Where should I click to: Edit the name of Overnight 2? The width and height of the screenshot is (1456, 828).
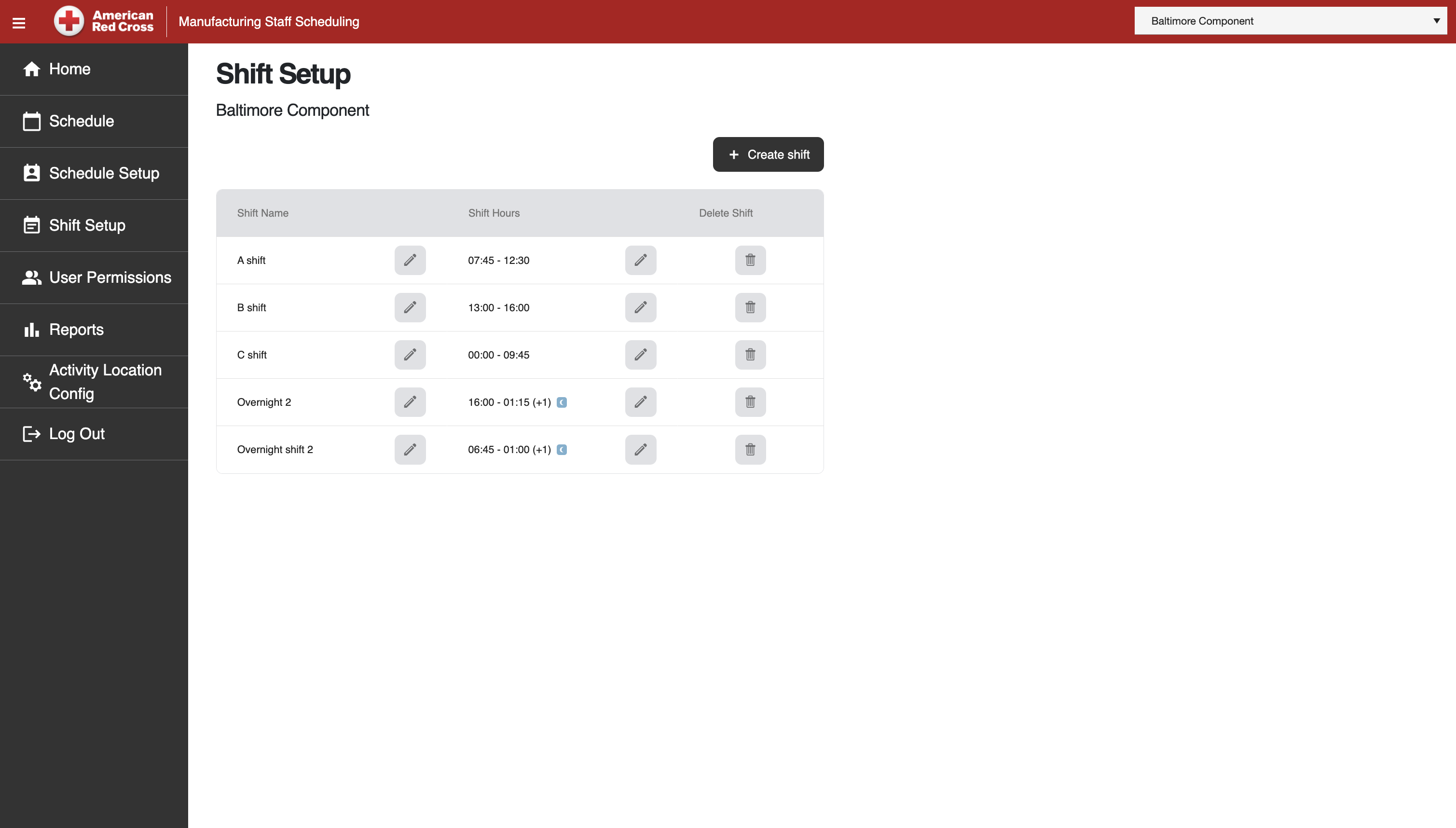point(410,402)
